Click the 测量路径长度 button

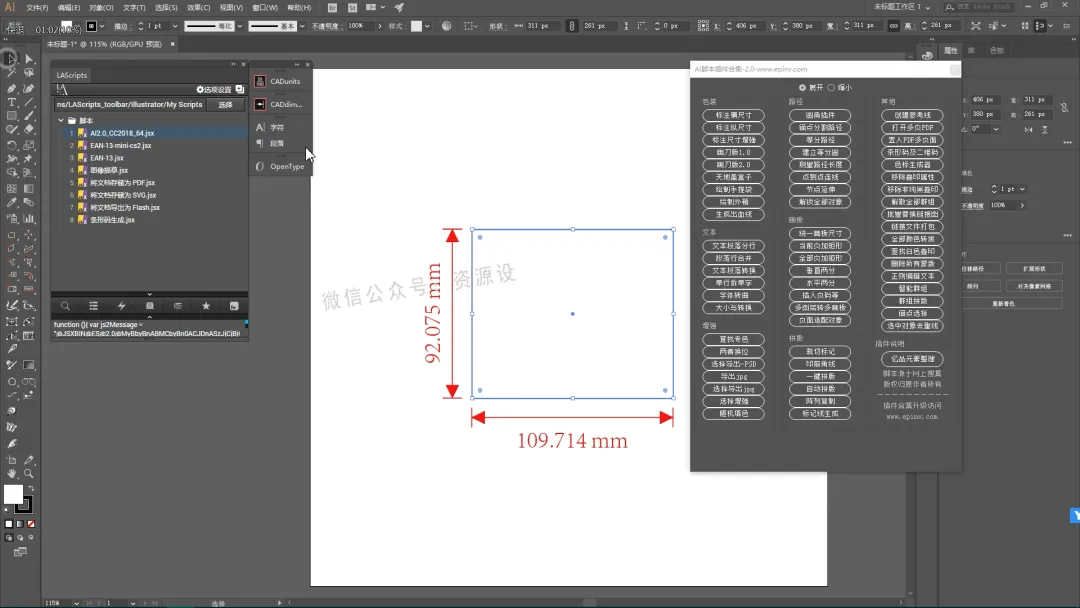pyautogui.click(x=820, y=165)
